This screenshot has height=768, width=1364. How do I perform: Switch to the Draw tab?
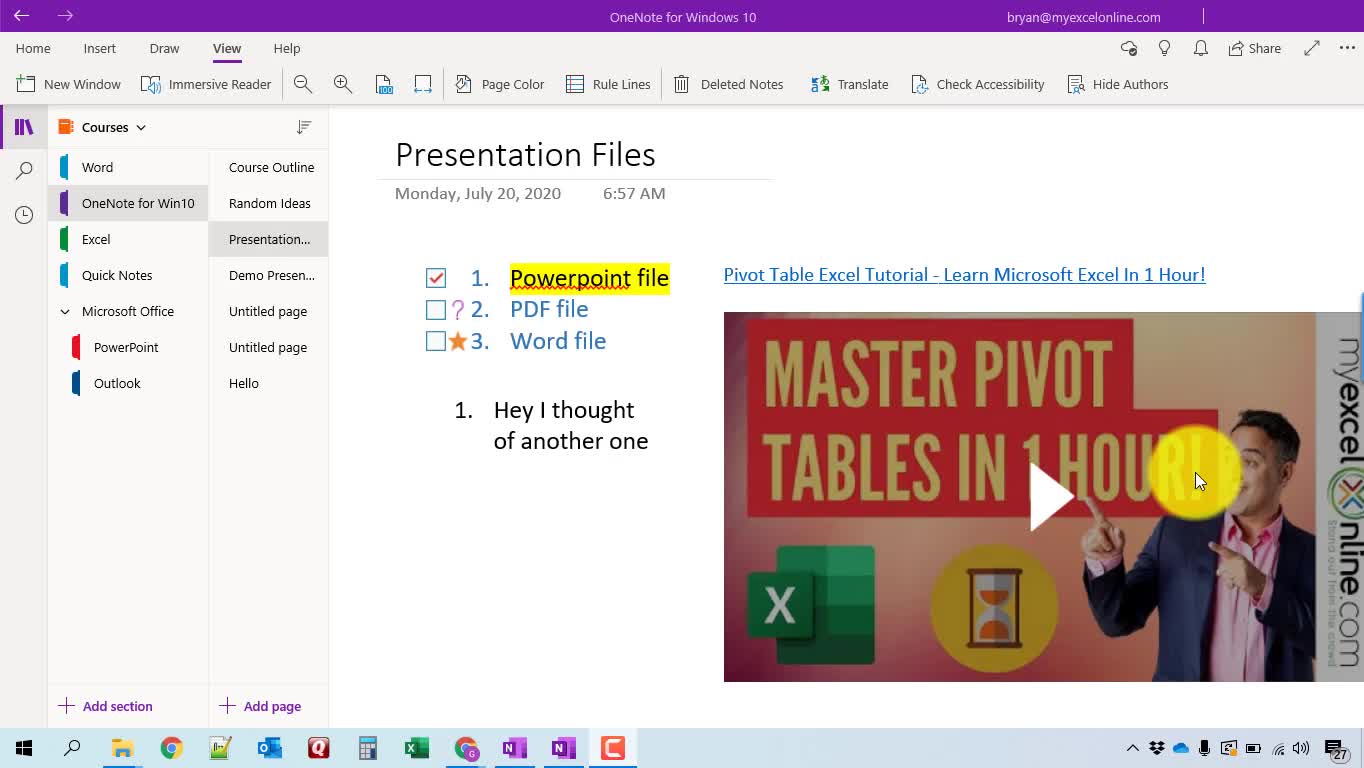164,48
